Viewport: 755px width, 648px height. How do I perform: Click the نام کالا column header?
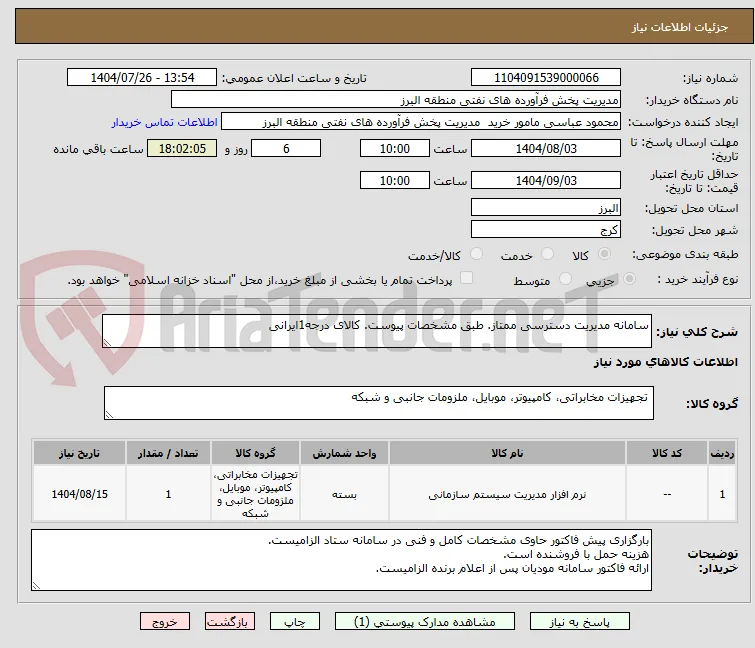(507, 453)
